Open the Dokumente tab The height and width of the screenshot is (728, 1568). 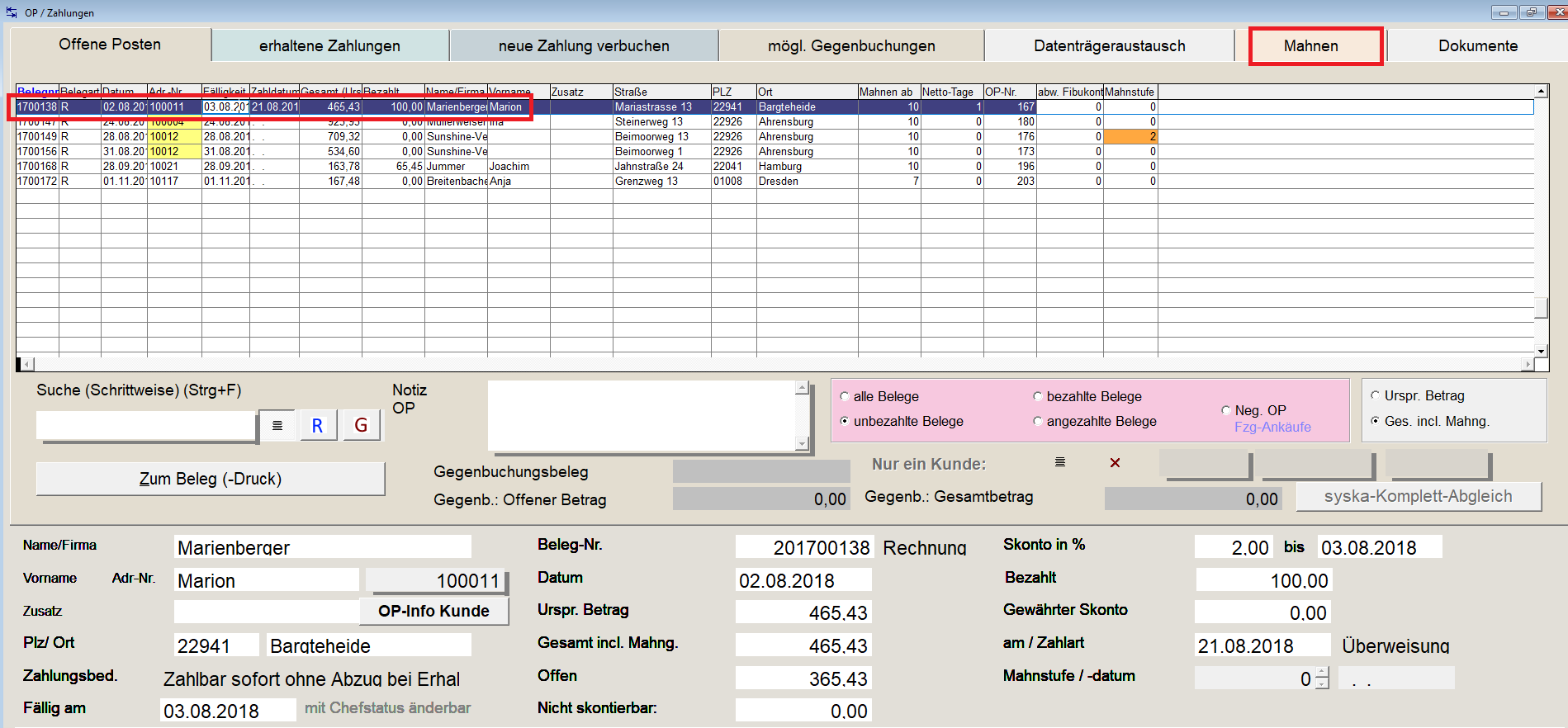pyautogui.click(x=1478, y=46)
